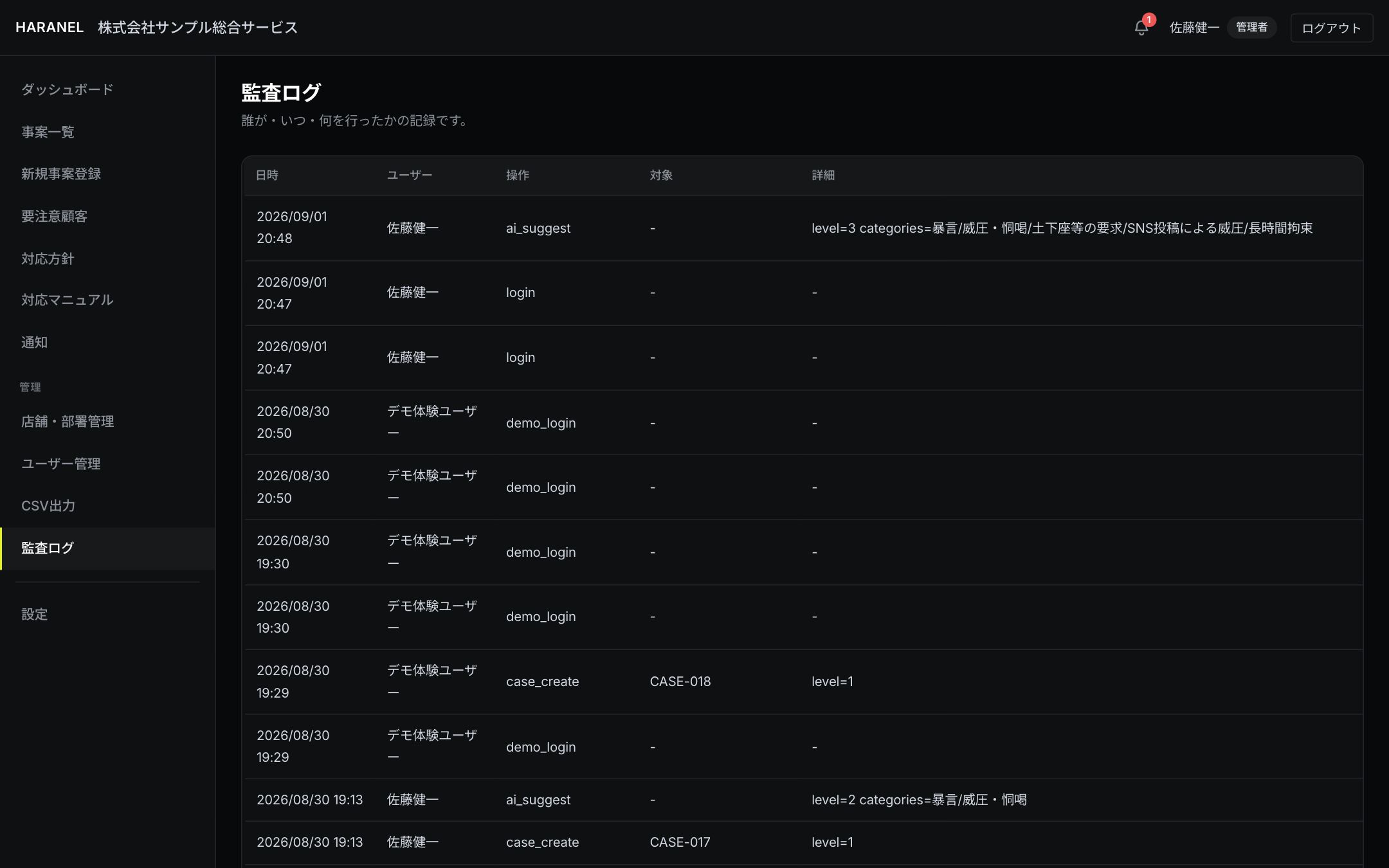Click the ログアウト button
The height and width of the screenshot is (868, 1389).
click(1331, 28)
